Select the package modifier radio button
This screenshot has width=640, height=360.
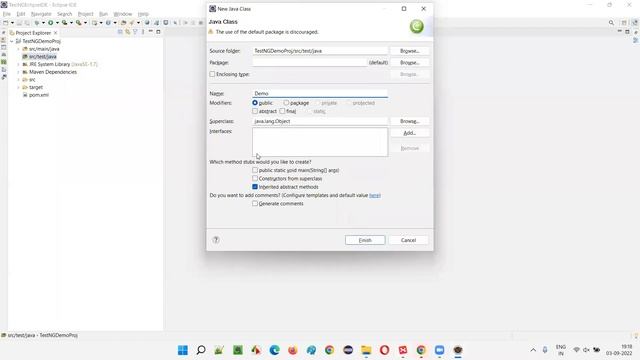point(286,103)
